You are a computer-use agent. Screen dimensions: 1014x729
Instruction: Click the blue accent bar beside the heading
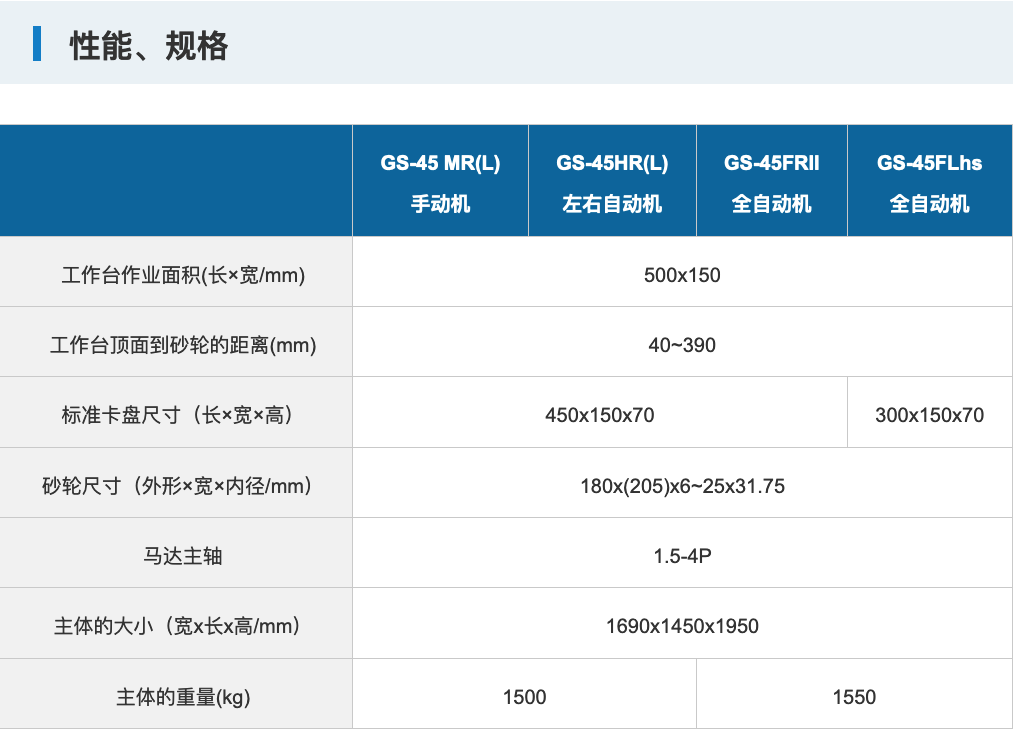[37, 45]
